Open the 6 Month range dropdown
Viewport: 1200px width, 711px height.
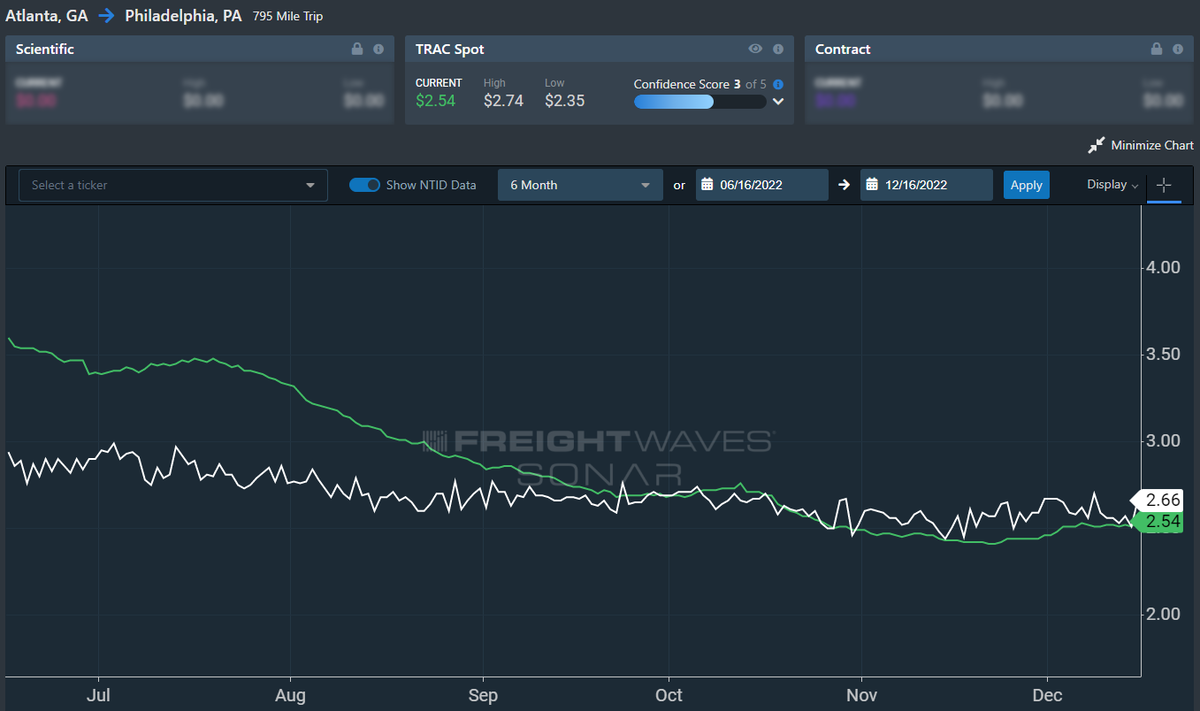(580, 185)
